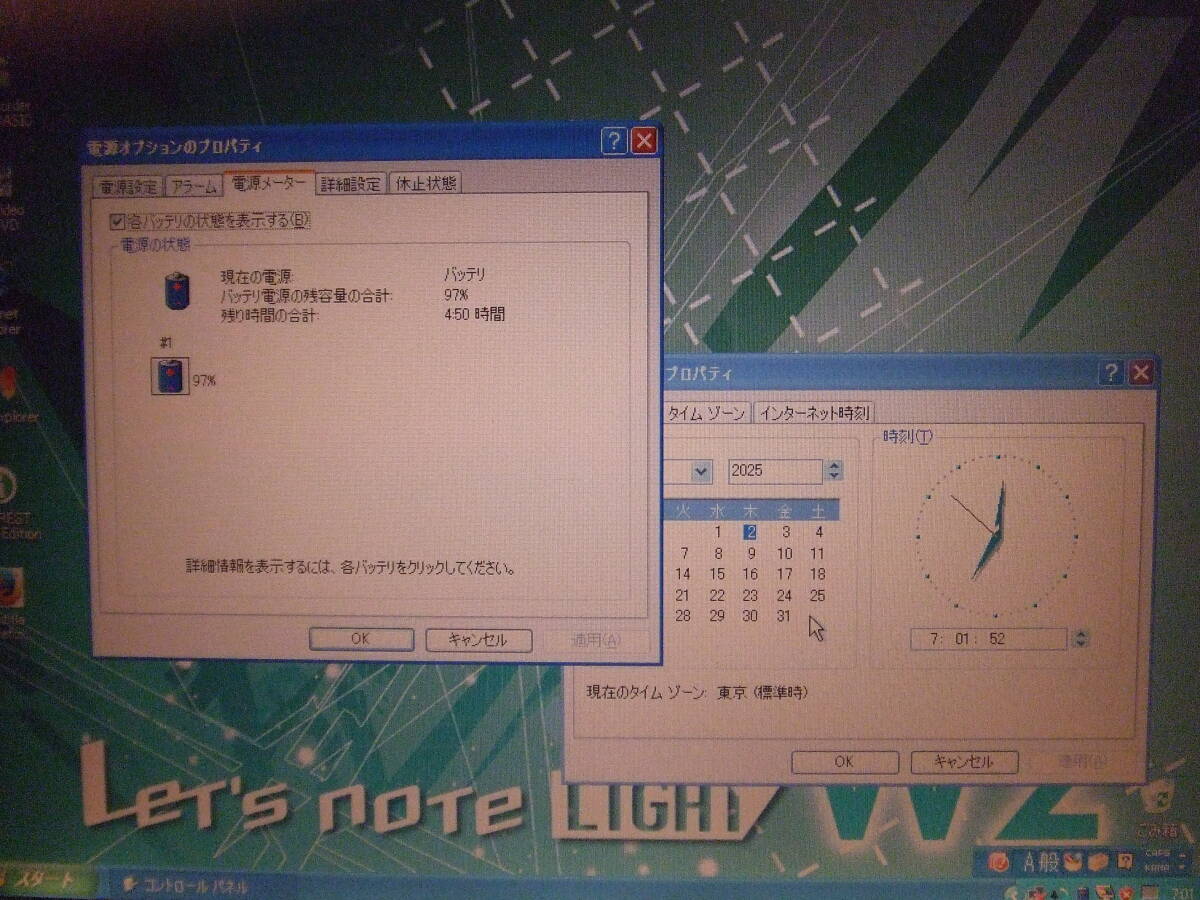
Task: Select day 22 in the calendar
Action: pyautogui.click(x=717, y=595)
